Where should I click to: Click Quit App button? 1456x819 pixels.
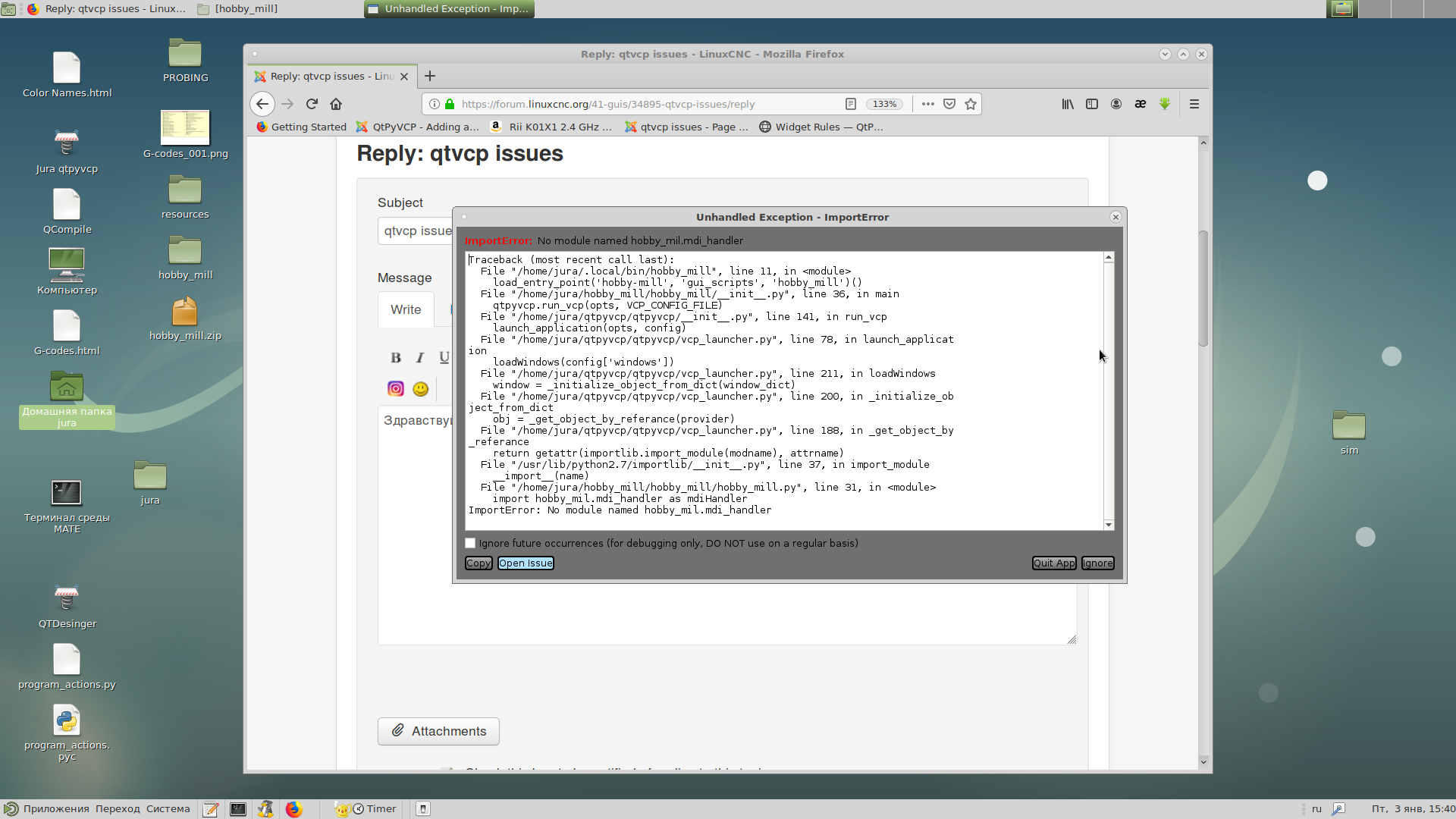point(1054,563)
